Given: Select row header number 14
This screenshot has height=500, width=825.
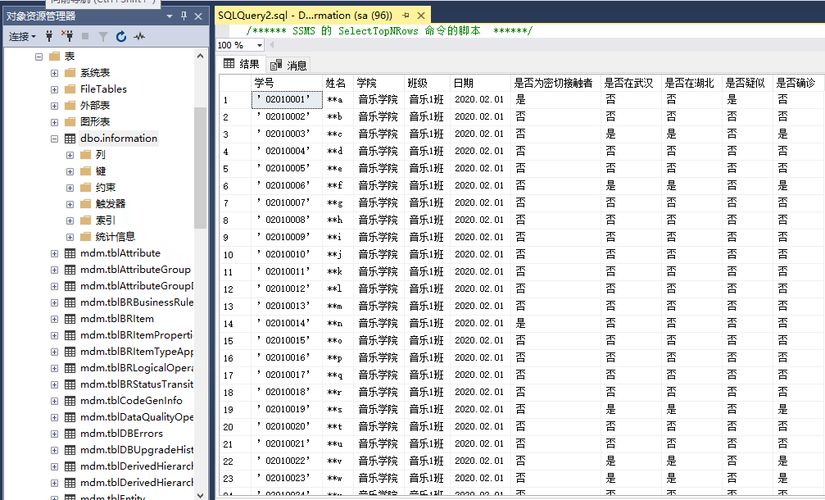Looking at the screenshot, I should point(235,324).
